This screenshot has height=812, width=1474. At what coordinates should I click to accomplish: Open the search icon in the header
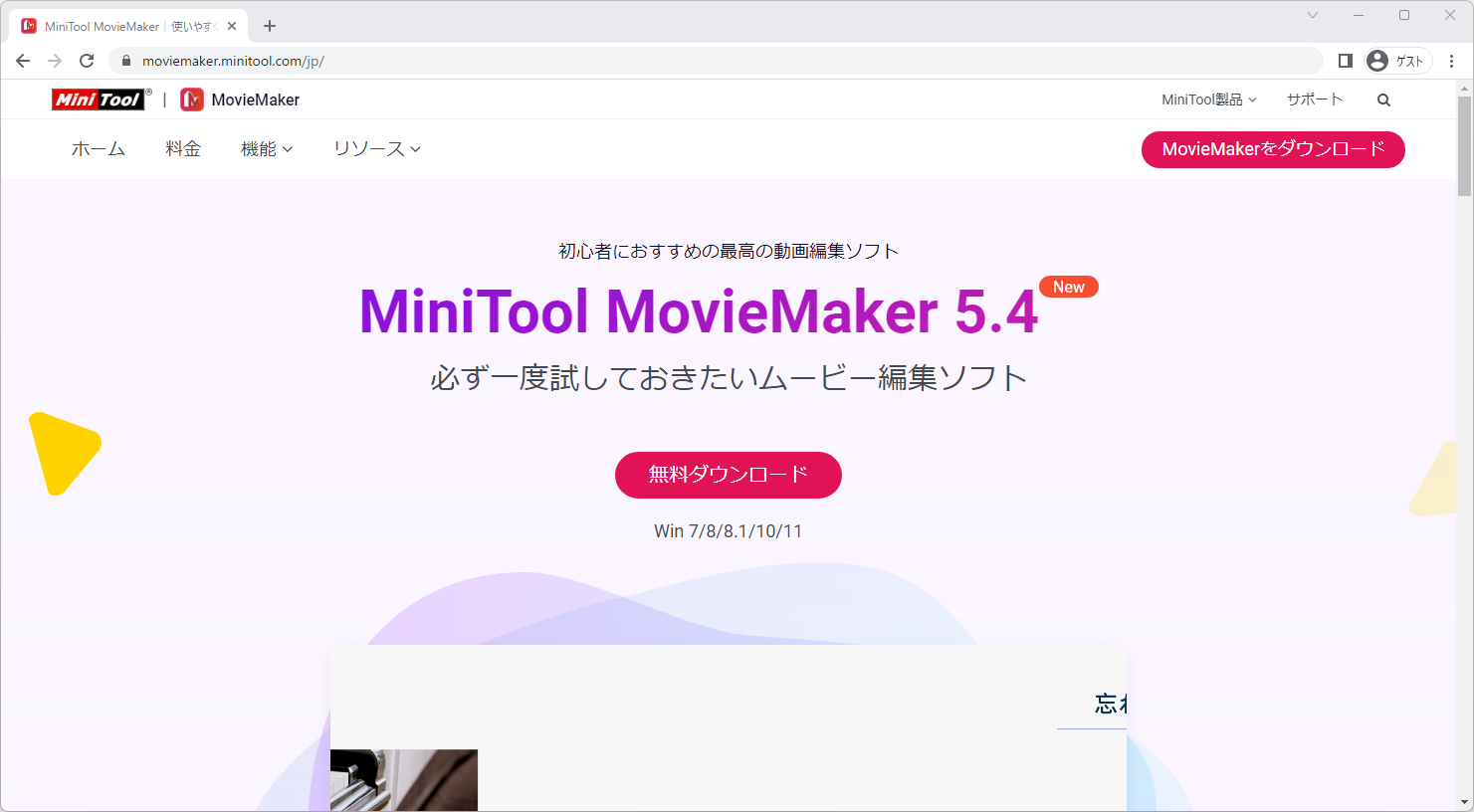click(x=1383, y=99)
